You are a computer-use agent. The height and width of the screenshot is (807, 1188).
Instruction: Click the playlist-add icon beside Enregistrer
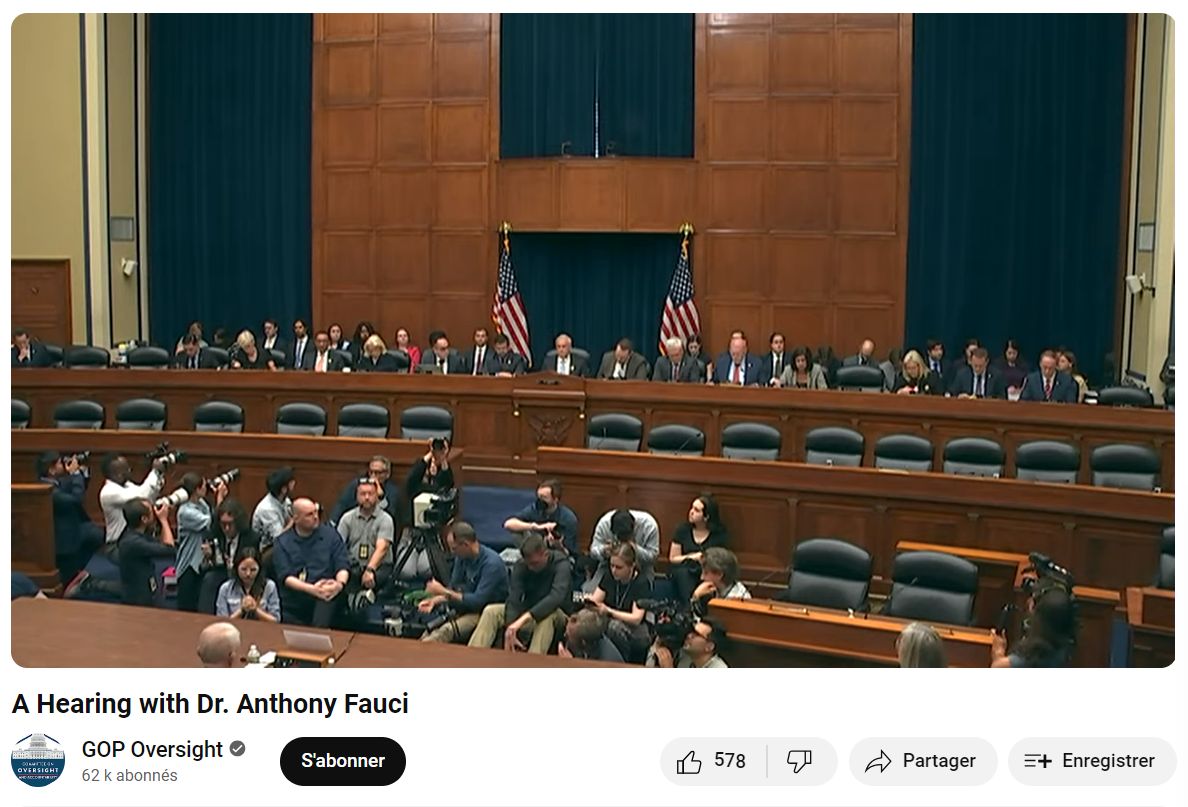pyautogui.click(x=1037, y=761)
